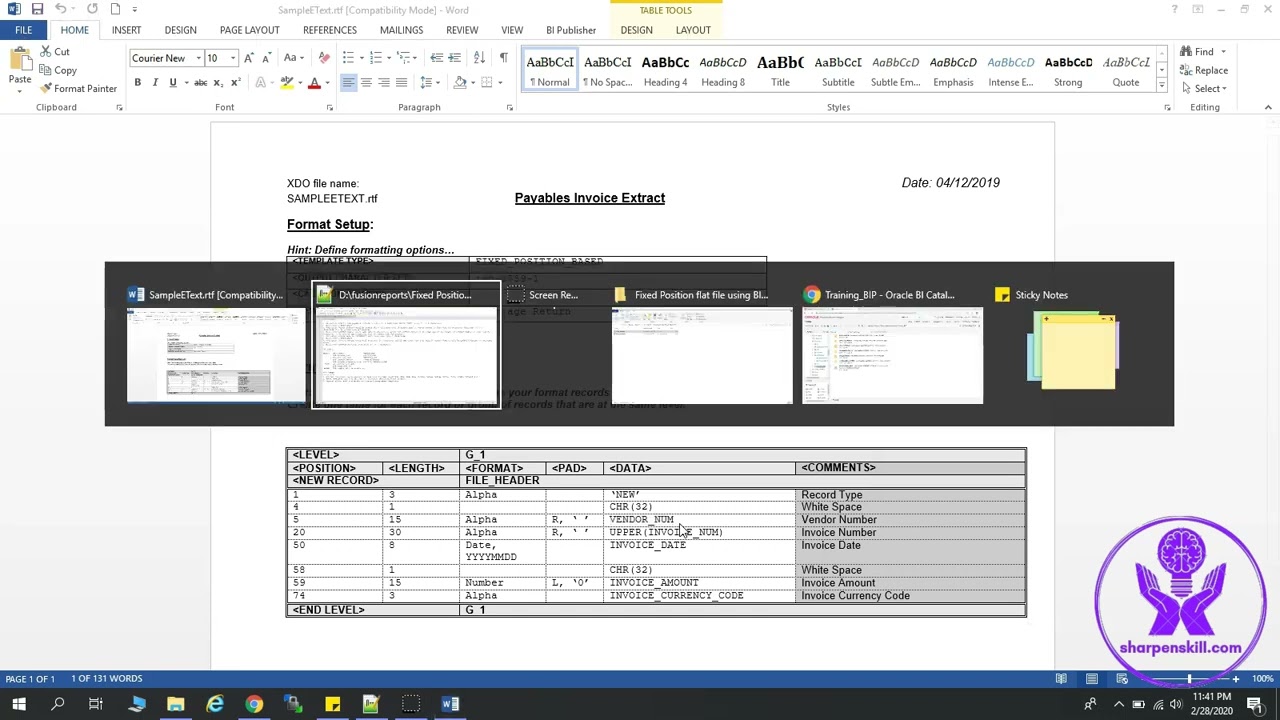Decrease the paragraph indent
This screenshot has width=1280, height=720.
point(436,58)
